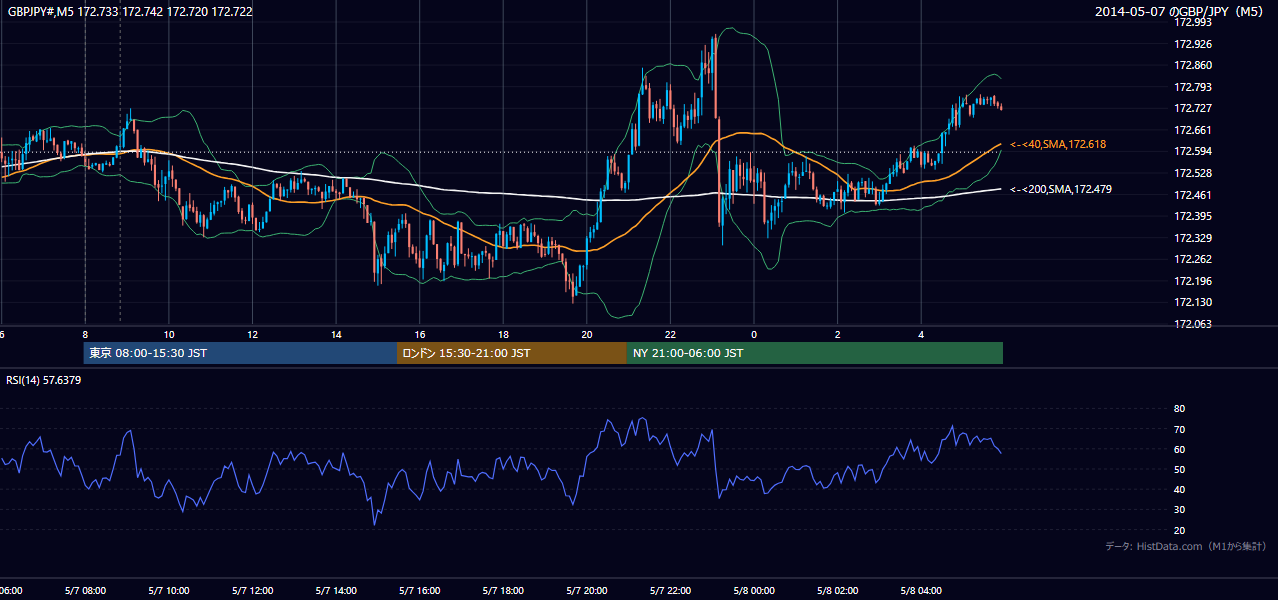Image resolution: width=1278 pixels, height=600 pixels.
Task: Click bottom date label 5/7 10:00
Action: coord(169,591)
